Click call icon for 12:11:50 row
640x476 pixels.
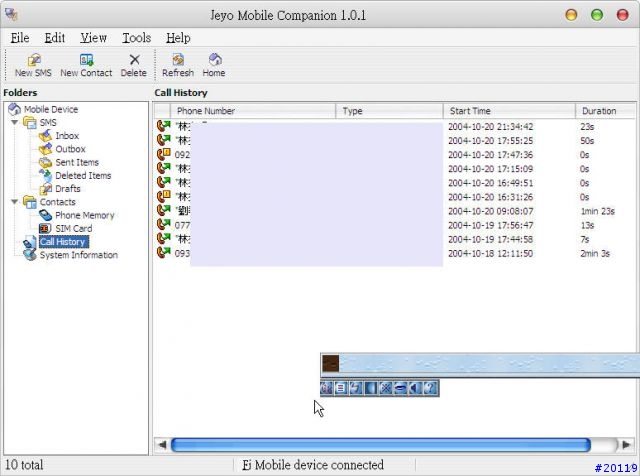(x=164, y=253)
